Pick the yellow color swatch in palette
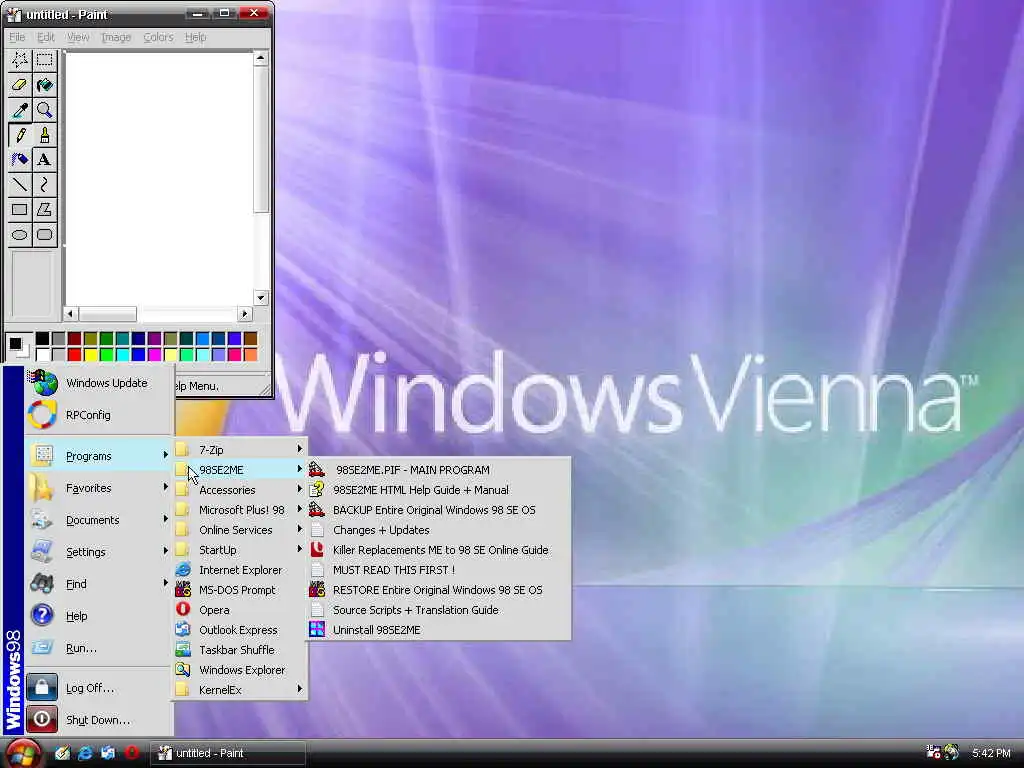Image resolution: width=1024 pixels, height=768 pixels. pyautogui.click(x=90, y=355)
